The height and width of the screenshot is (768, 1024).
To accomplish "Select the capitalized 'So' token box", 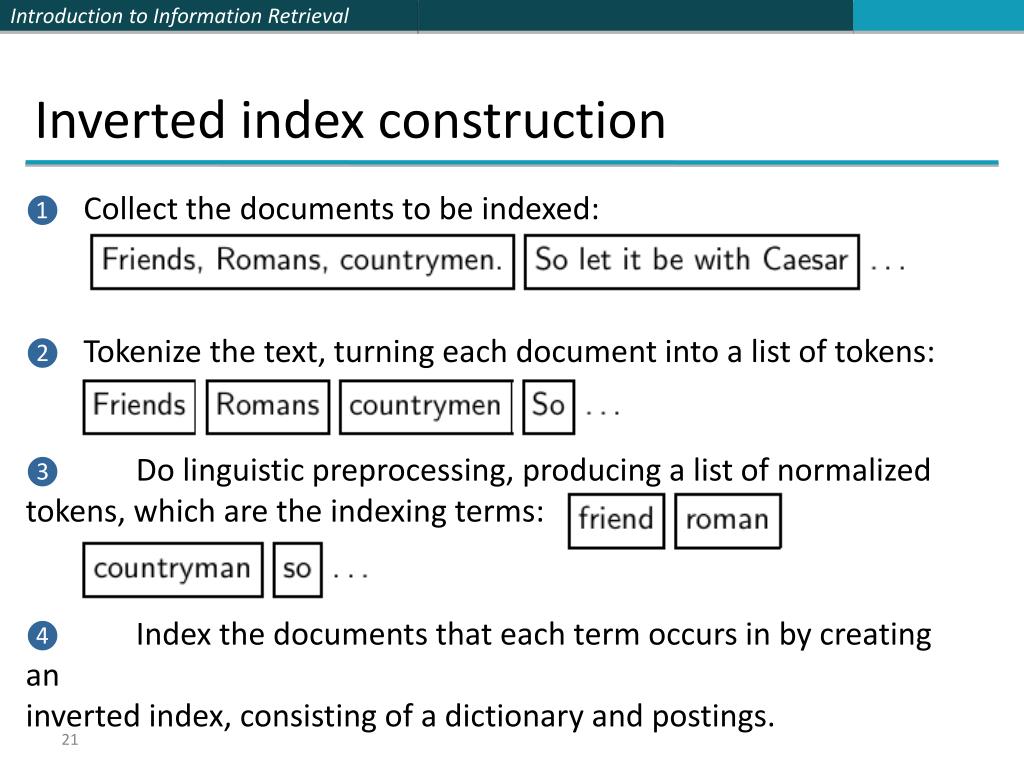I will (549, 406).
